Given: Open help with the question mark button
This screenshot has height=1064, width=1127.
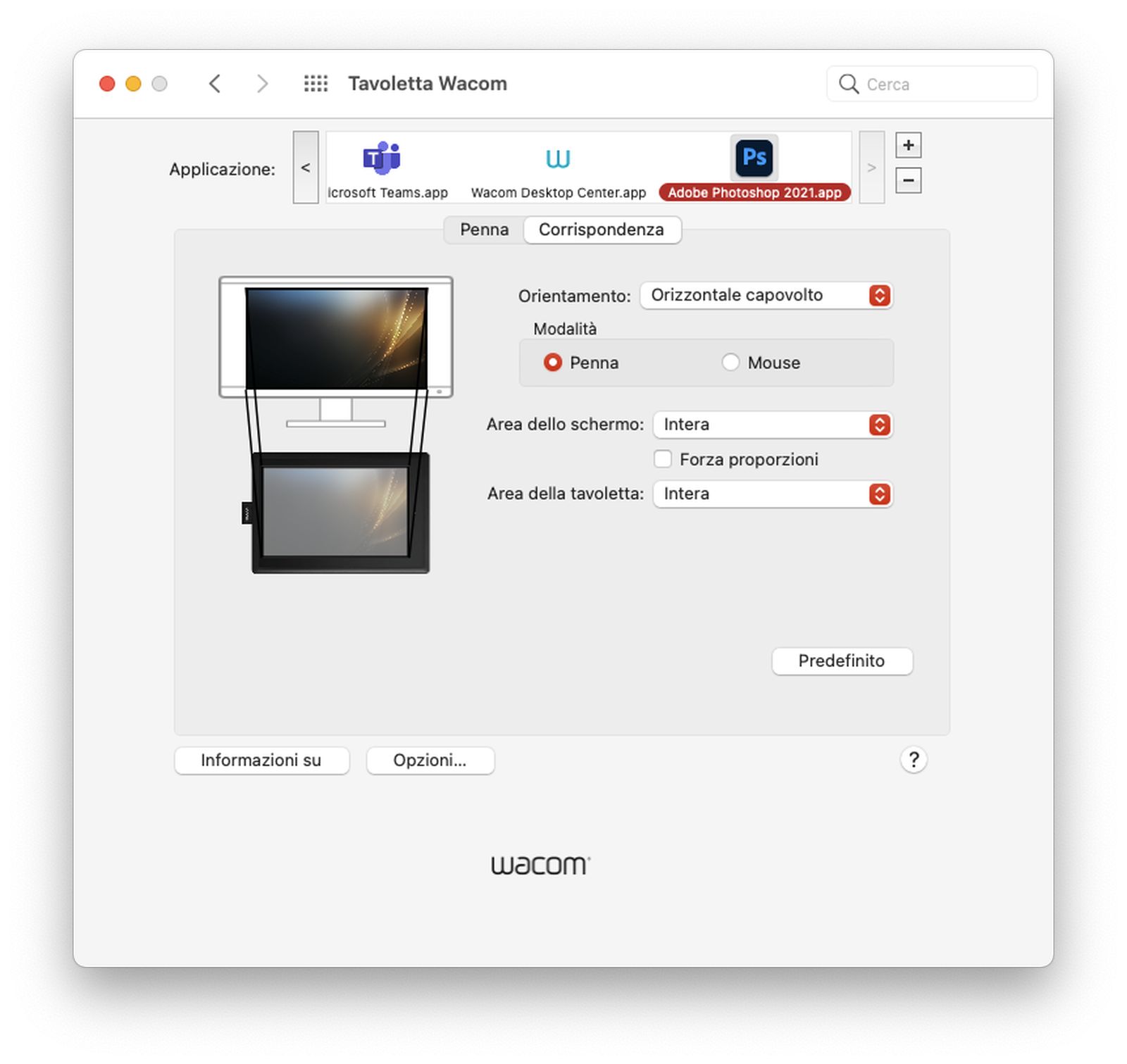Looking at the screenshot, I should click(x=914, y=760).
